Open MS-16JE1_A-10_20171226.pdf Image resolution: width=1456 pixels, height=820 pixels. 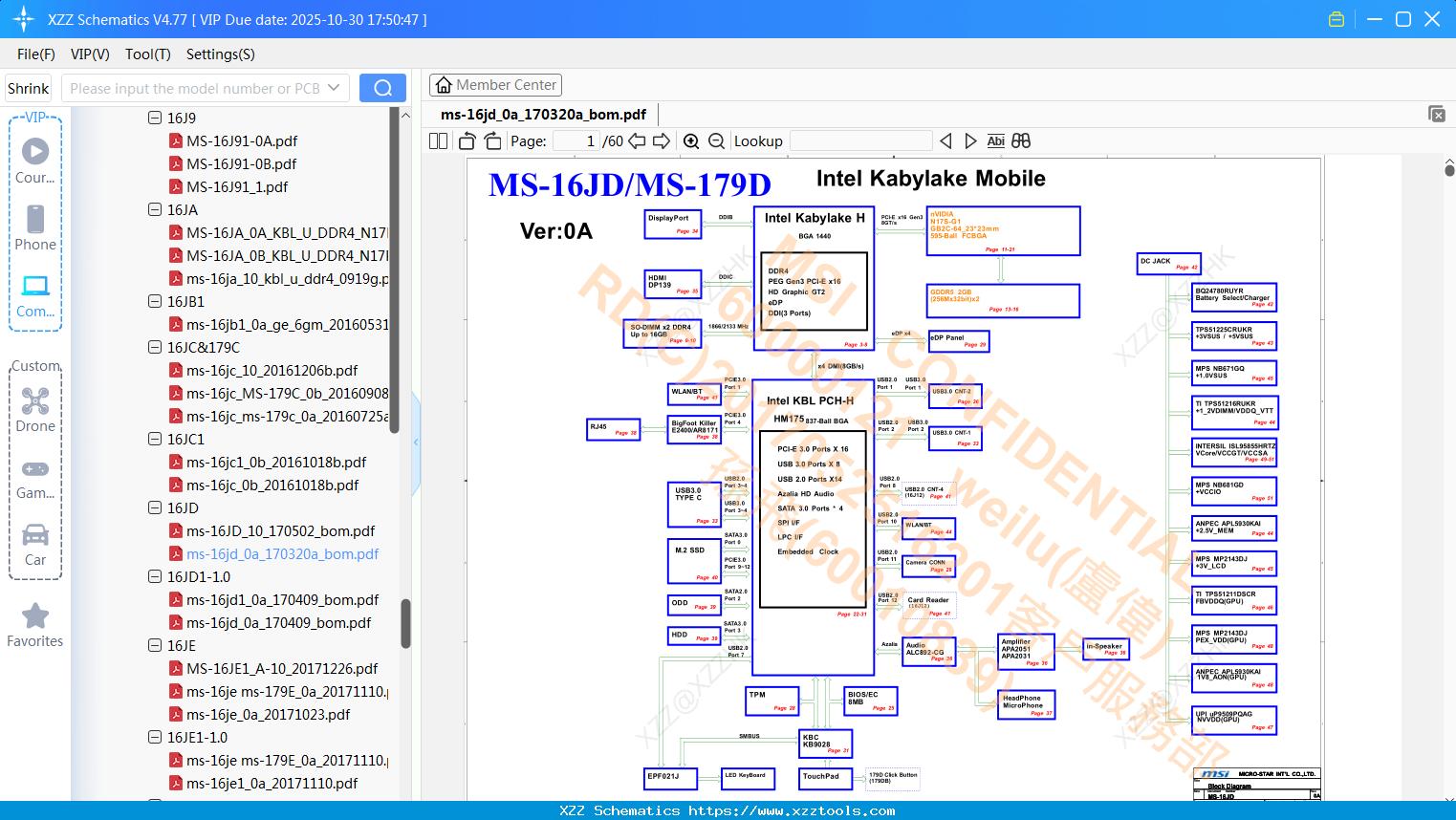[282, 668]
